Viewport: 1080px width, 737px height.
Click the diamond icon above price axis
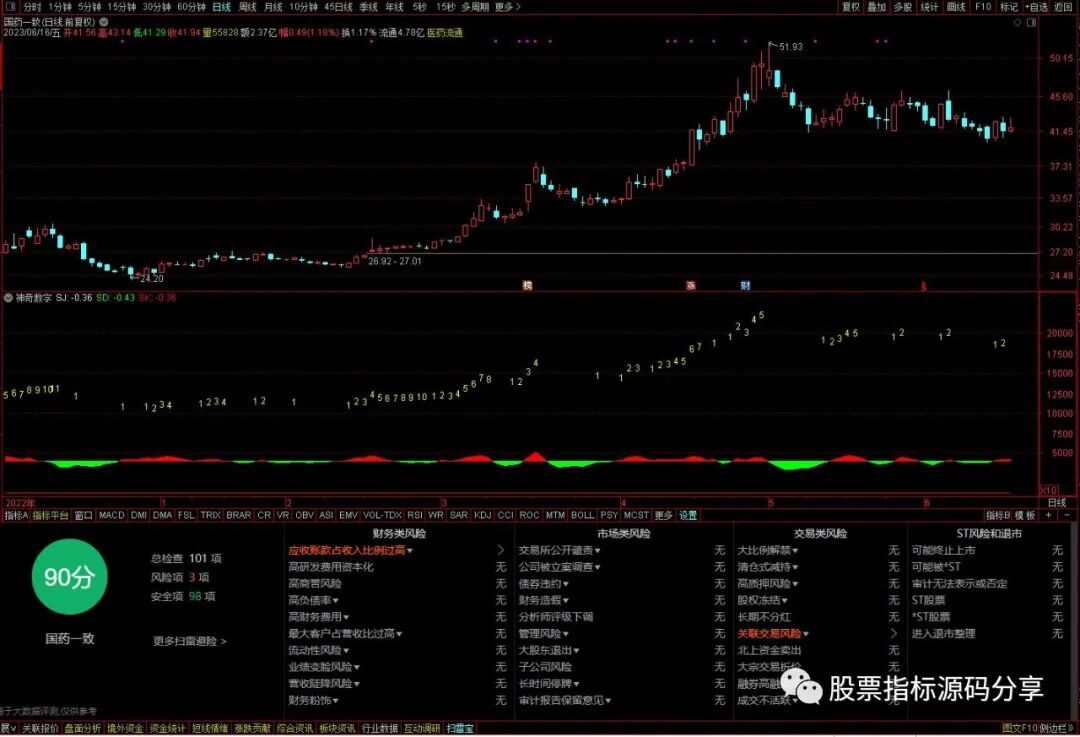coord(1017,23)
